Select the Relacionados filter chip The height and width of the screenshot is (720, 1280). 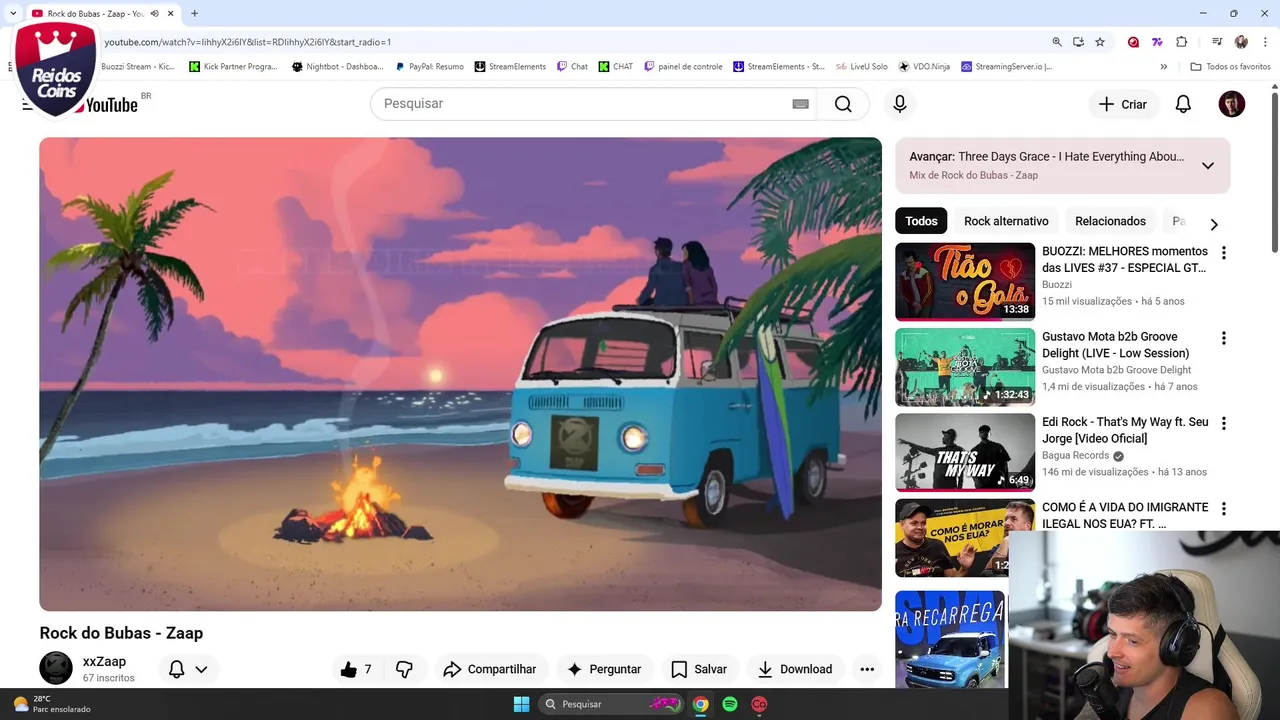pos(1110,221)
